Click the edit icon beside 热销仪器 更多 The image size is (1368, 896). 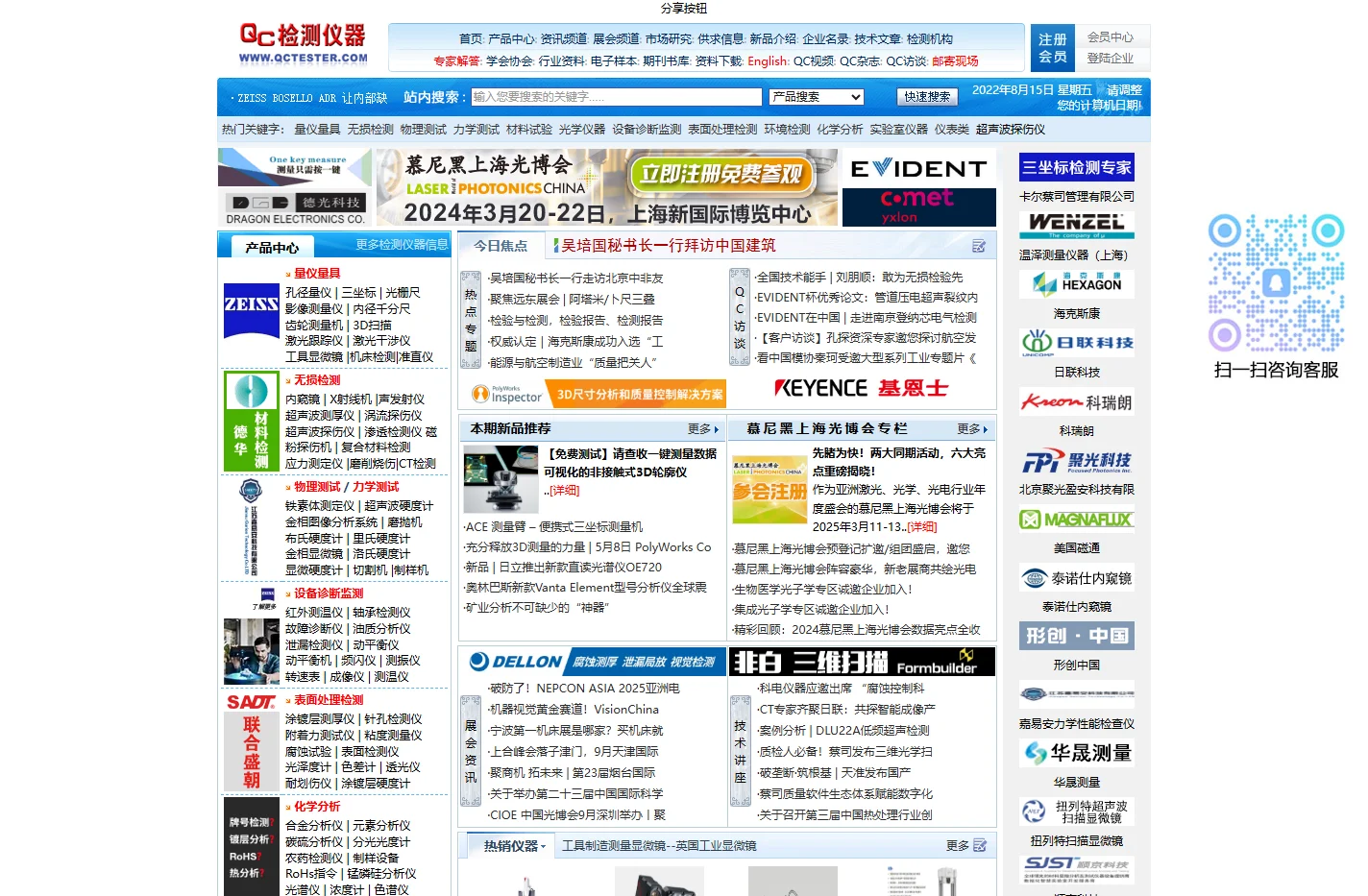coord(980,846)
